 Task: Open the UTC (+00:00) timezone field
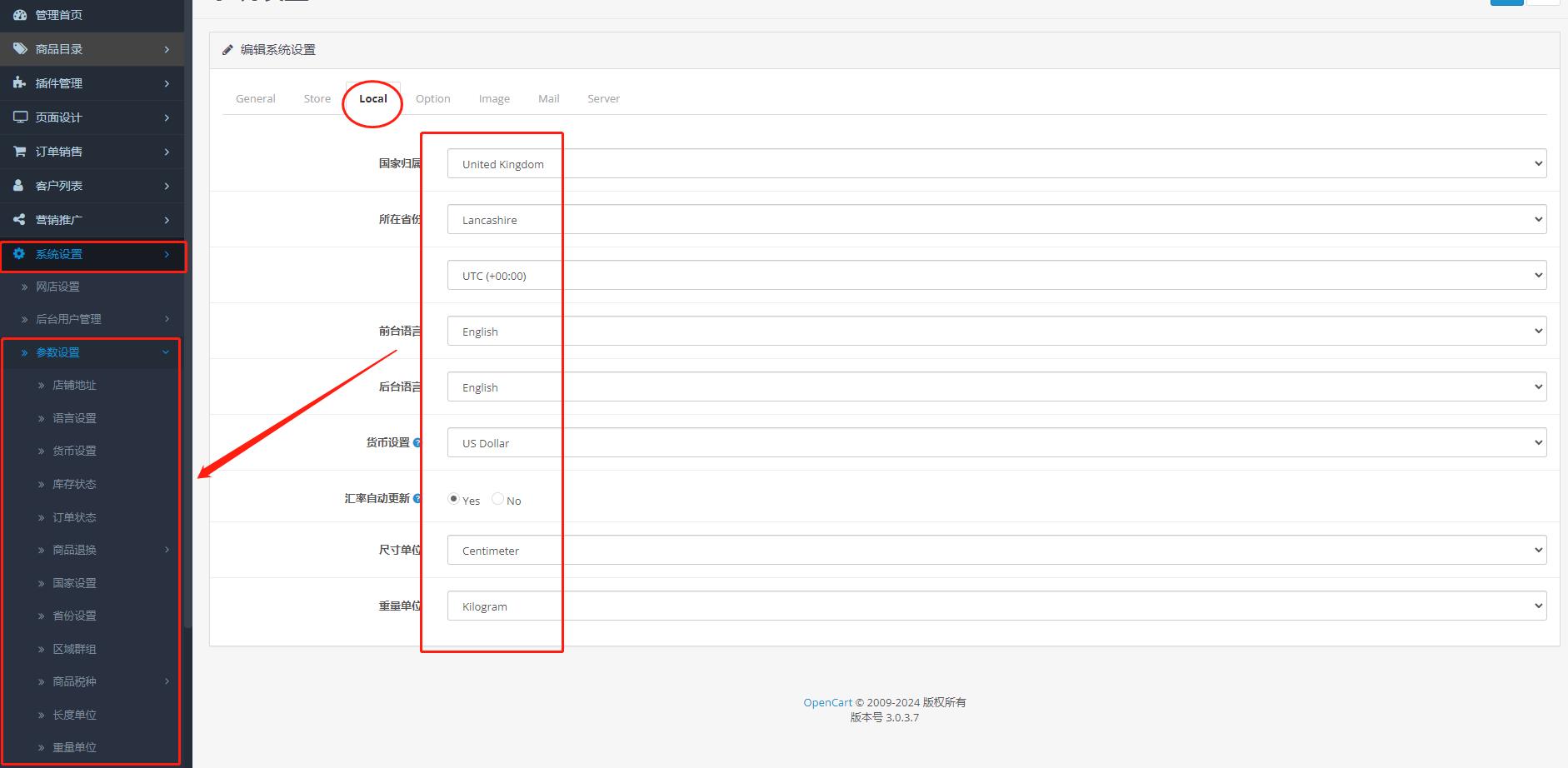pos(996,275)
